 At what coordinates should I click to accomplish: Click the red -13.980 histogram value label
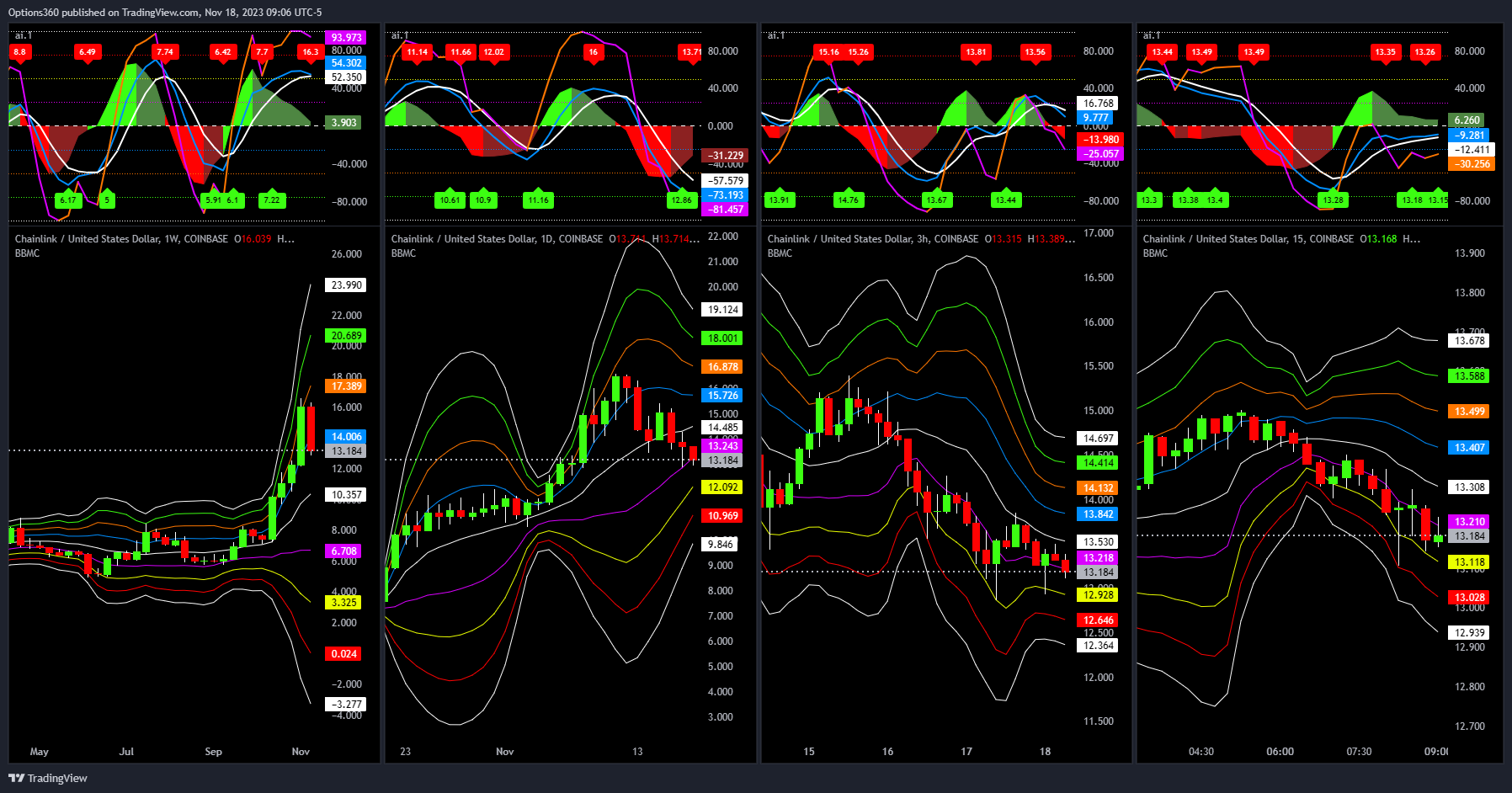pos(1100,140)
